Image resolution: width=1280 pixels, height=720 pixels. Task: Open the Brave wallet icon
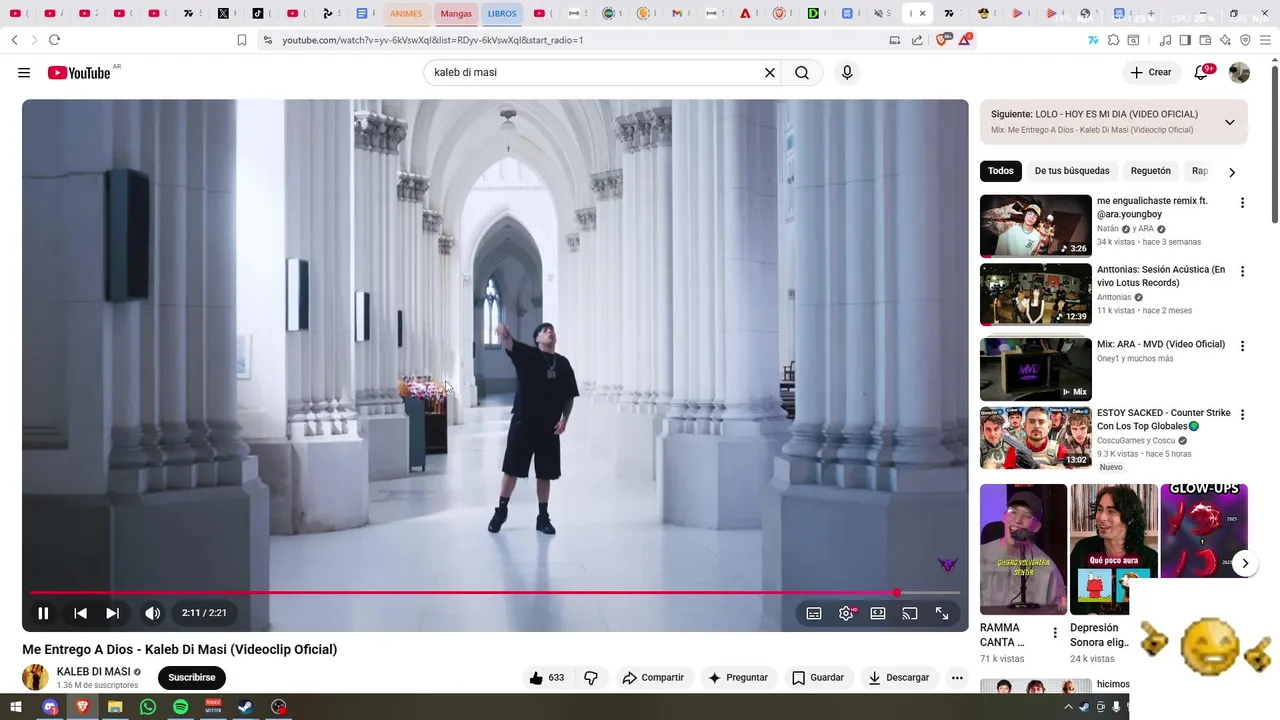coord(1205,40)
